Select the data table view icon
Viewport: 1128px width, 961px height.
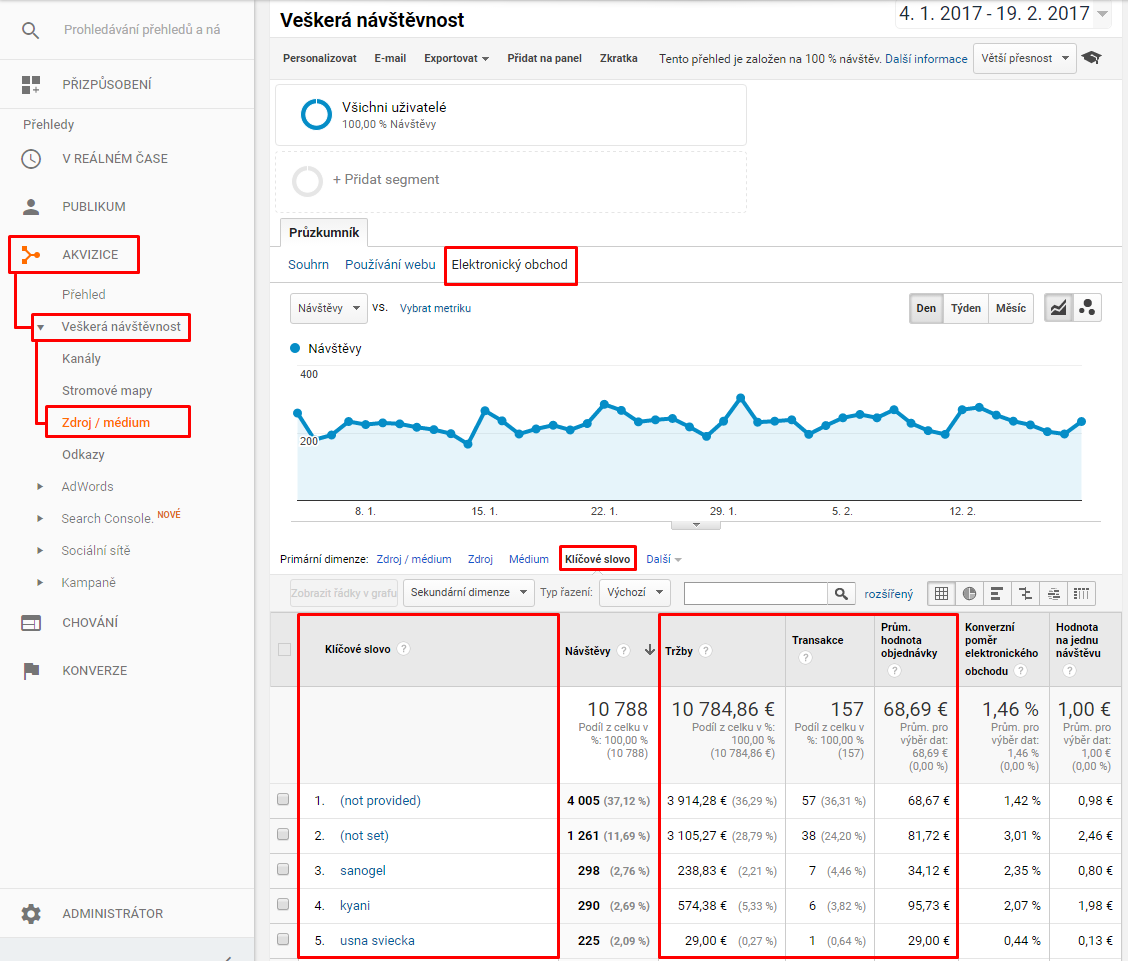[x=941, y=593]
